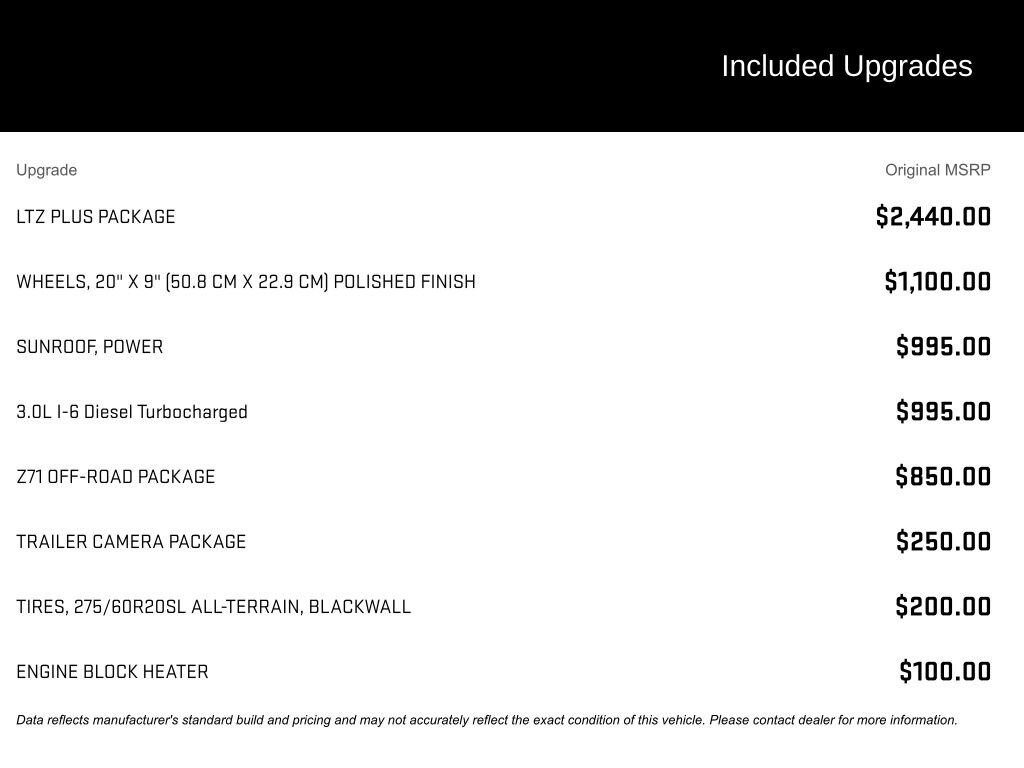Click the $1,100.00 wheels price
The height and width of the screenshot is (768, 1024).
[x=937, y=282]
